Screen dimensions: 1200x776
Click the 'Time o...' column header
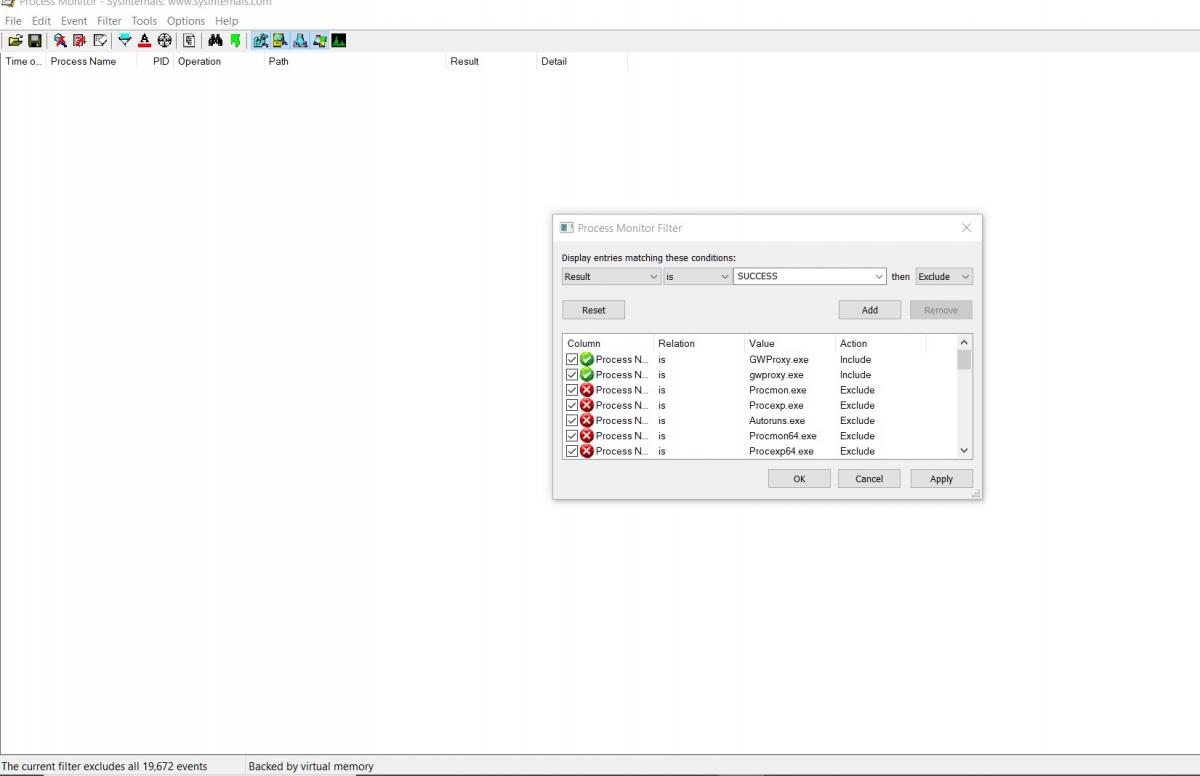coord(23,62)
